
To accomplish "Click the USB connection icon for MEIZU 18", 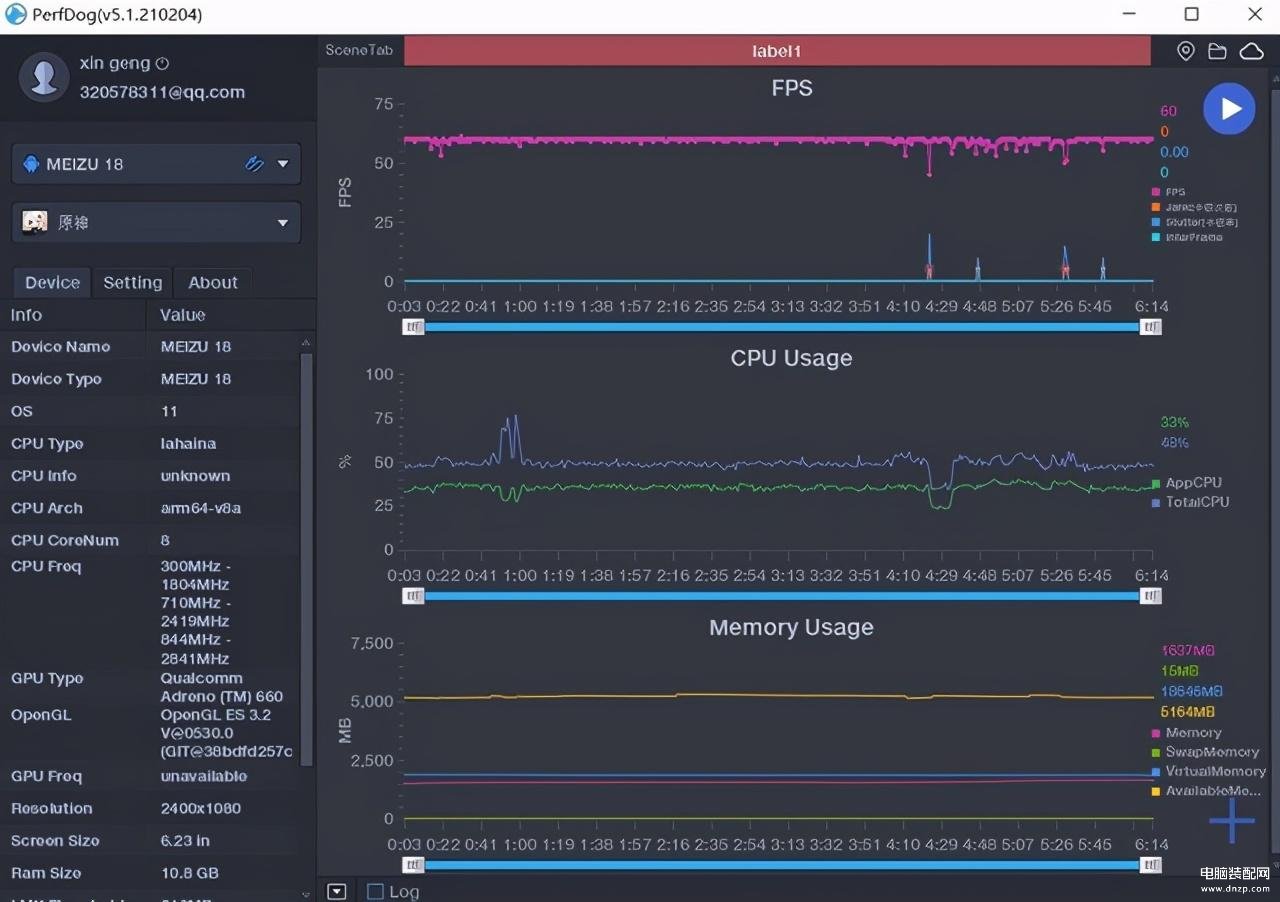I will point(254,164).
